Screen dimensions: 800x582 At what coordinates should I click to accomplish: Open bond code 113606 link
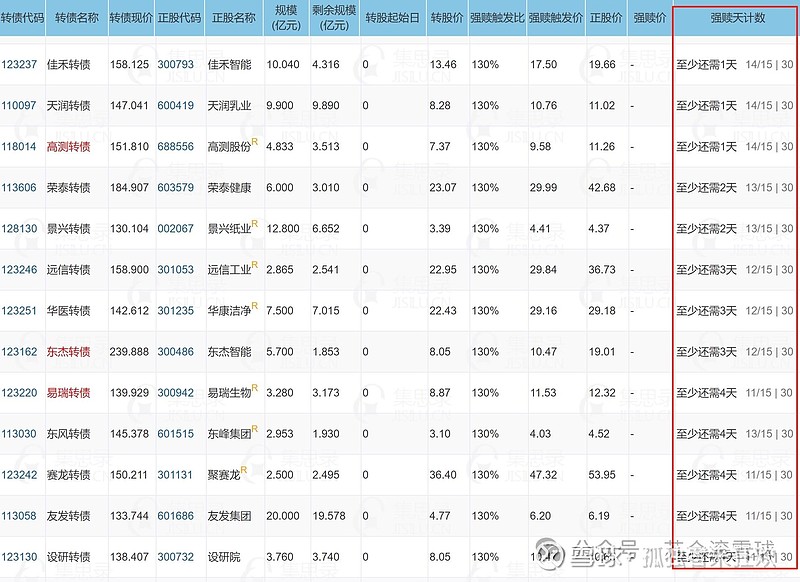point(19,188)
